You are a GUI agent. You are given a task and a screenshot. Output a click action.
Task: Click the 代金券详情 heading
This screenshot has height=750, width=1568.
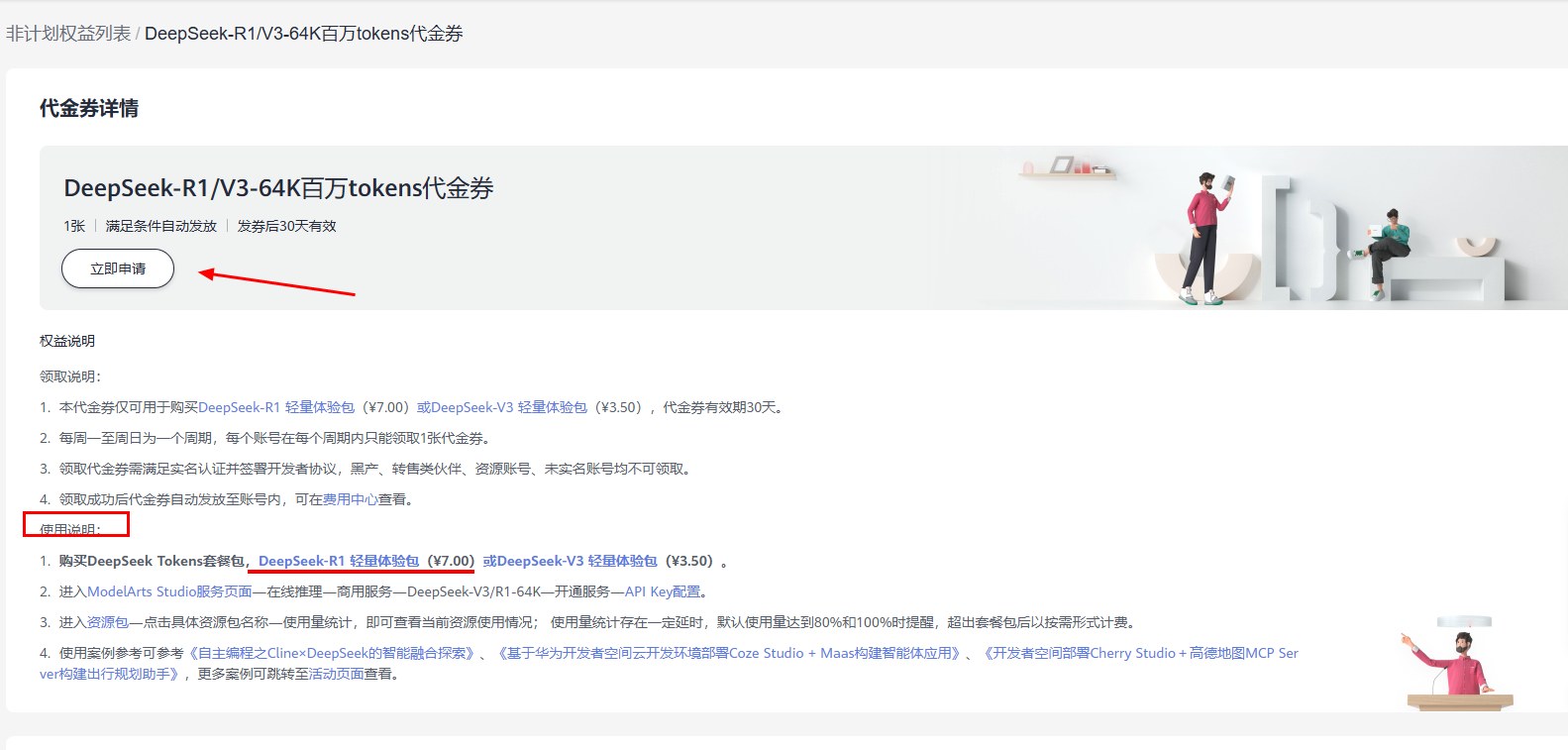pos(89,109)
